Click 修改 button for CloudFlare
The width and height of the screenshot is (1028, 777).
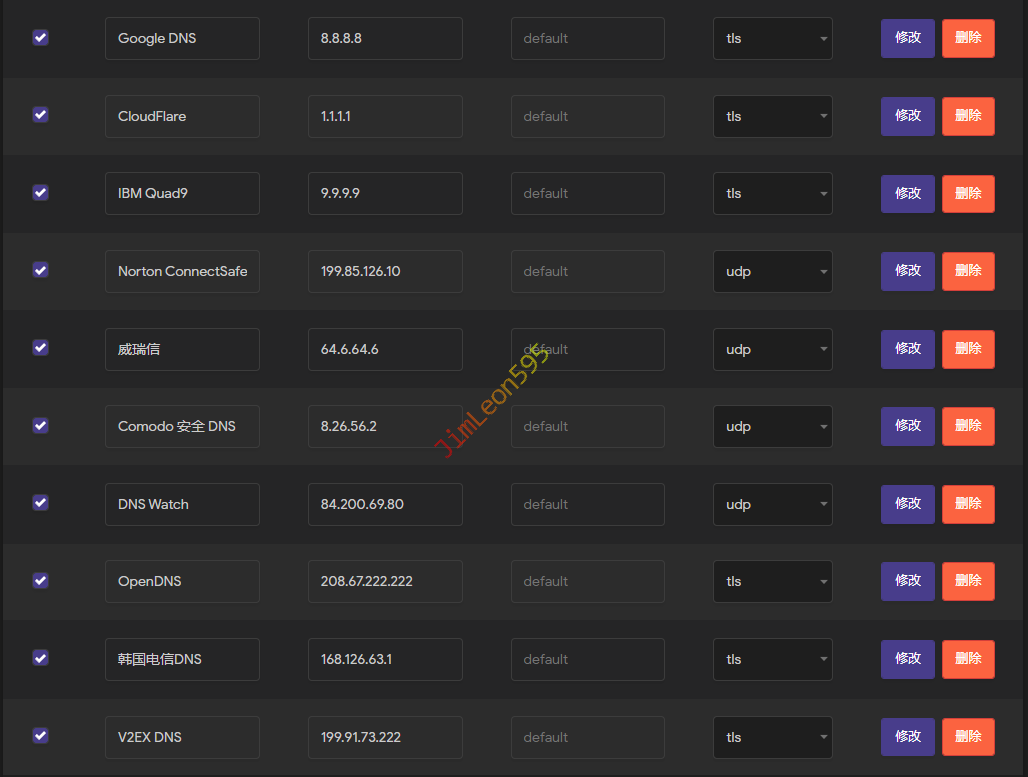click(x=907, y=116)
